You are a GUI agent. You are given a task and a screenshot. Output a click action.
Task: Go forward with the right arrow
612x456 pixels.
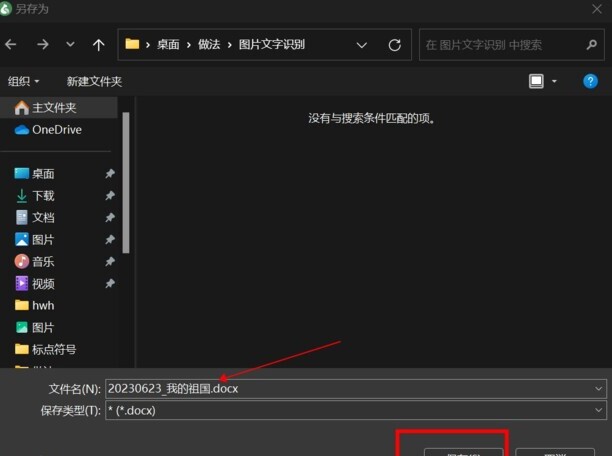coord(43,45)
